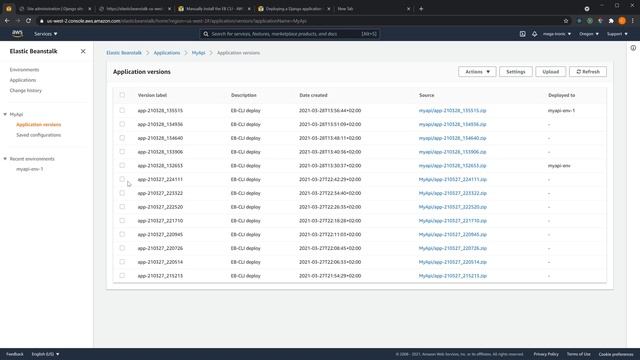The image size is (640, 360).
Task: Download source myapi/app-210328_135515.zip
Action: (x=452, y=111)
